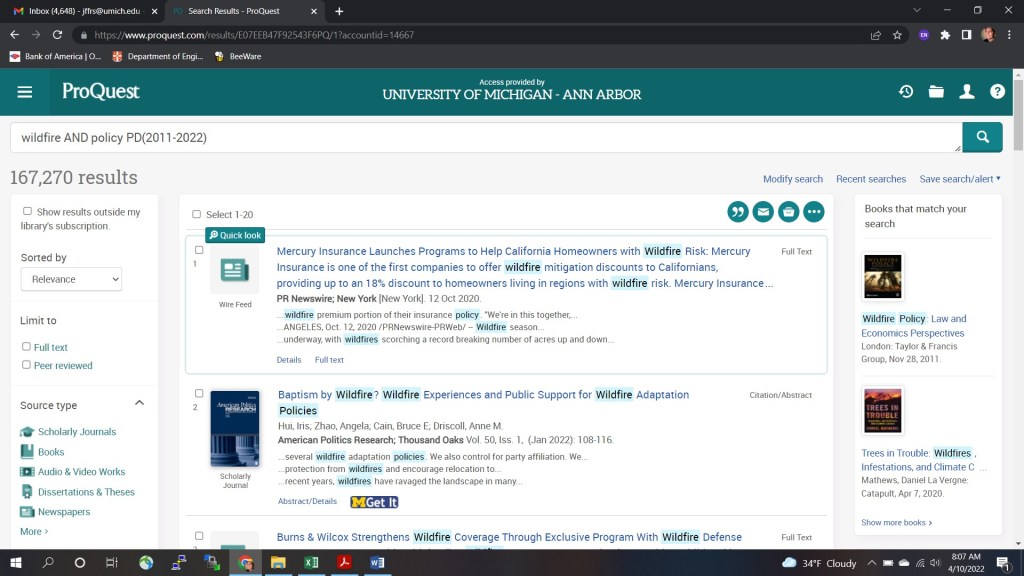The width and height of the screenshot is (1024, 576).
Task: Open the more actions ellipsis icon
Action: pyautogui.click(x=813, y=211)
